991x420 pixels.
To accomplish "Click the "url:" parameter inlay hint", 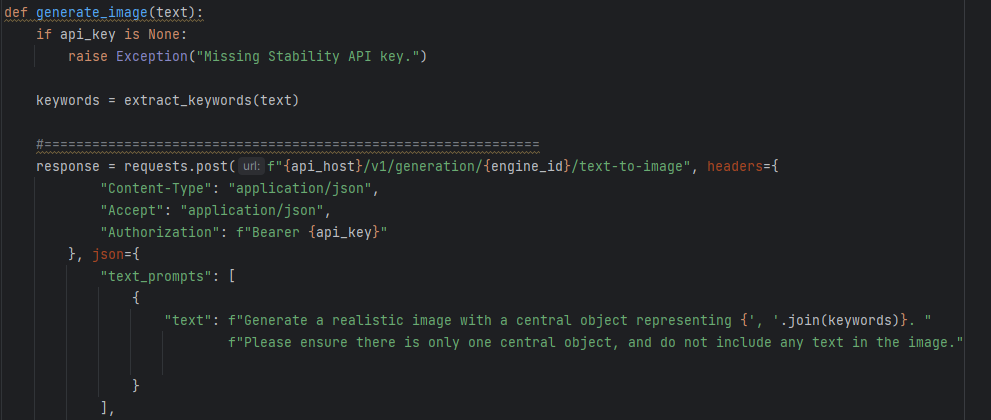I will [x=251, y=166].
